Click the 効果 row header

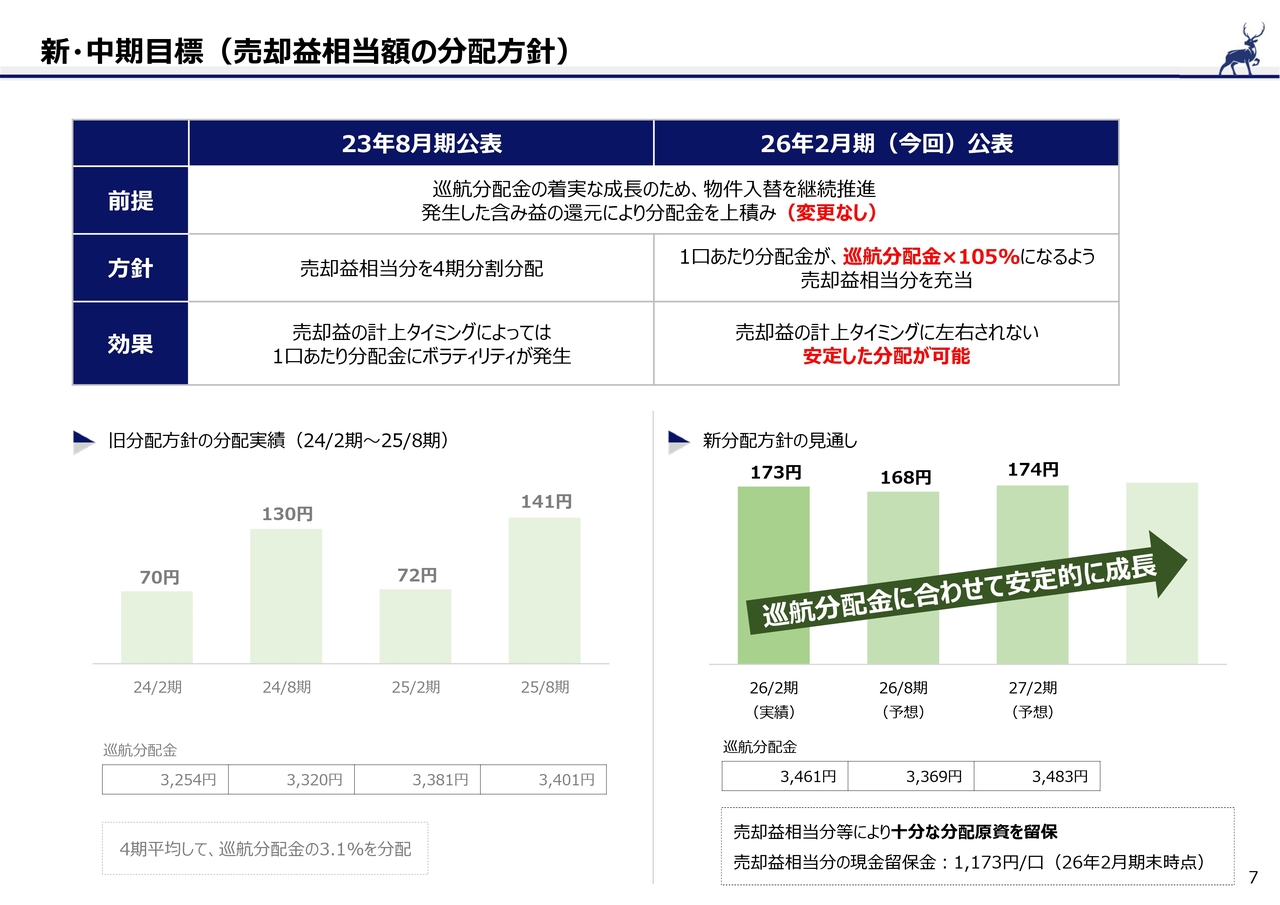130,343
